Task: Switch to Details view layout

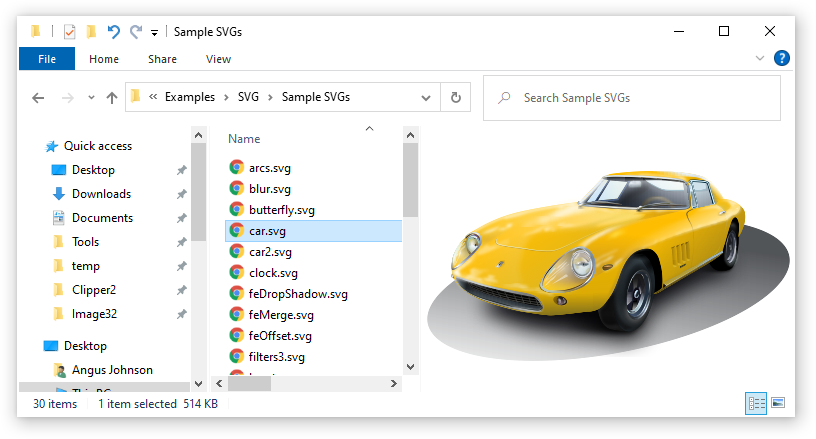Action: [756, 404]
